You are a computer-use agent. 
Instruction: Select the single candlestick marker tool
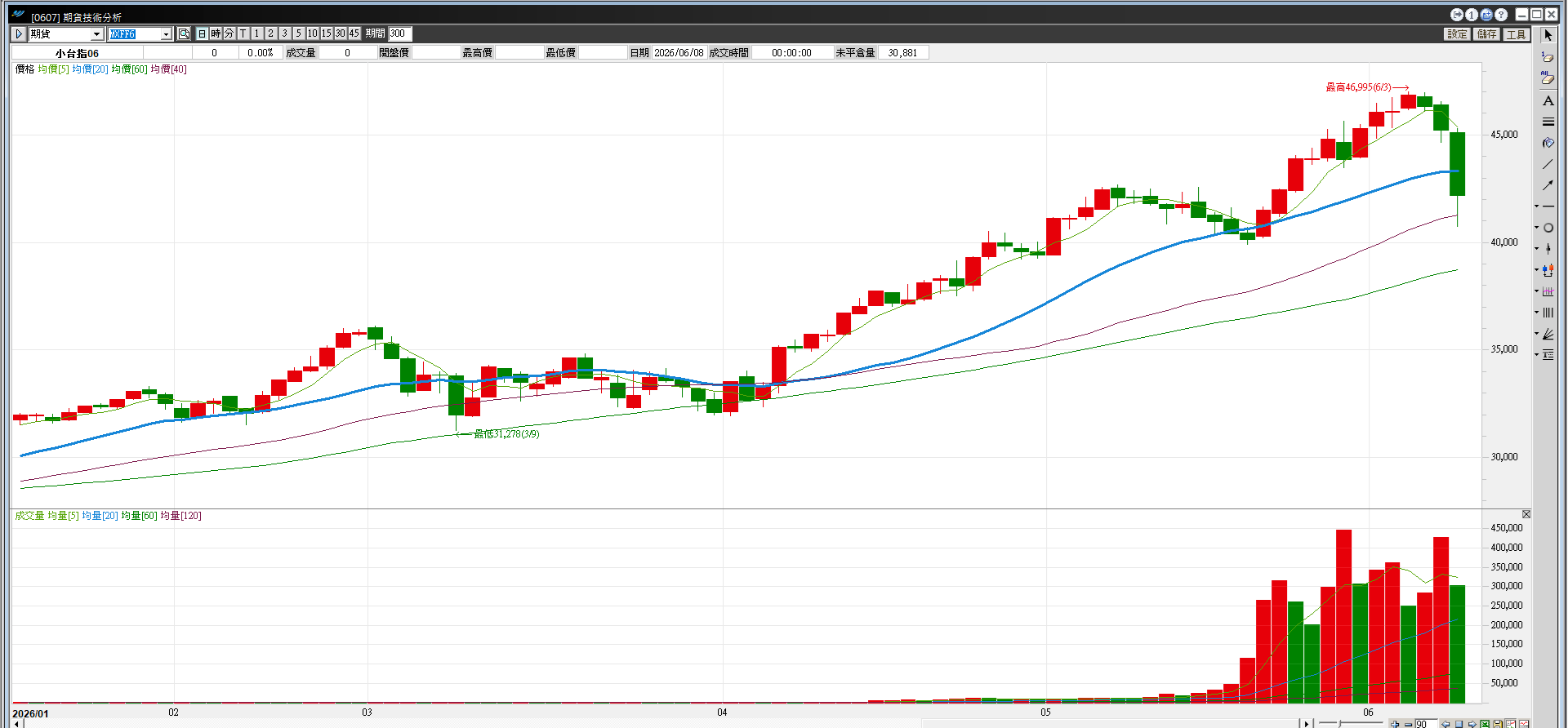coord(1548,249)
